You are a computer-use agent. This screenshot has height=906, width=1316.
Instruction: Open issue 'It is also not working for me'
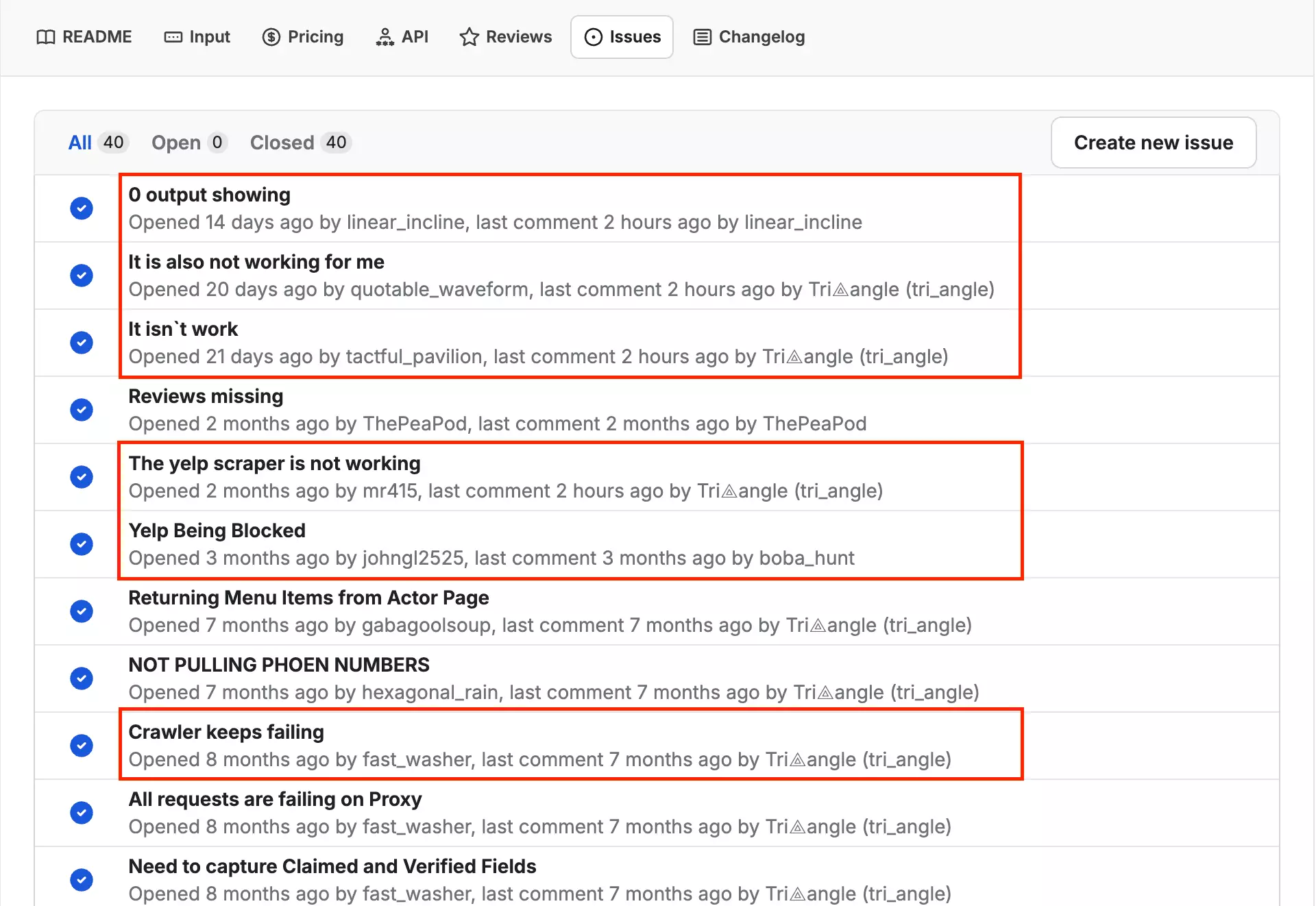click(x=256, y=262)
